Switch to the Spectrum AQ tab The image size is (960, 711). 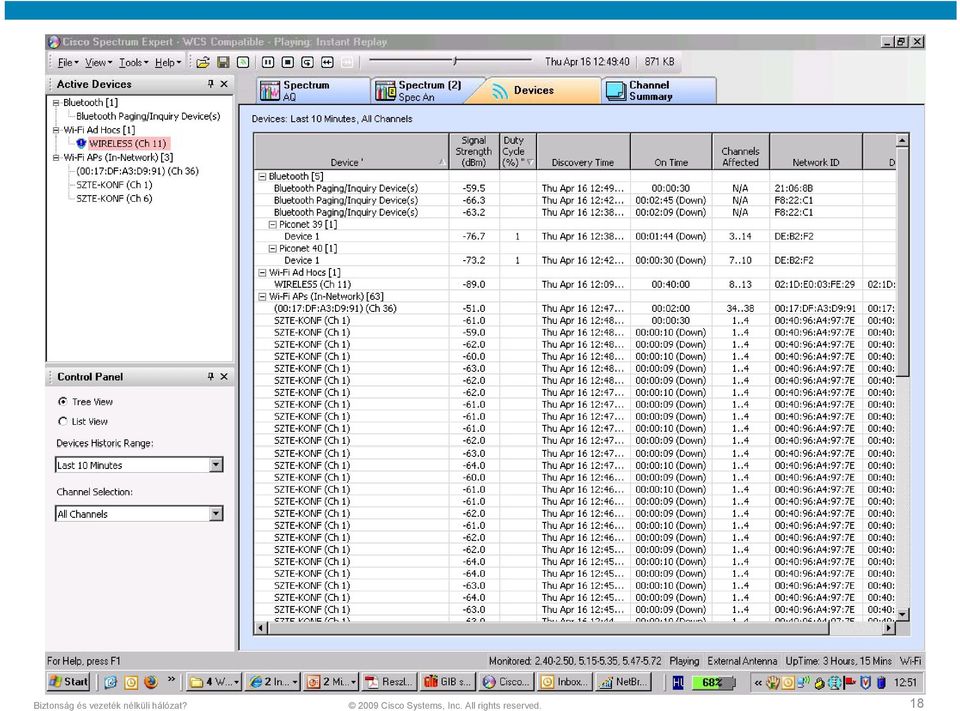[x=312, y=91]
